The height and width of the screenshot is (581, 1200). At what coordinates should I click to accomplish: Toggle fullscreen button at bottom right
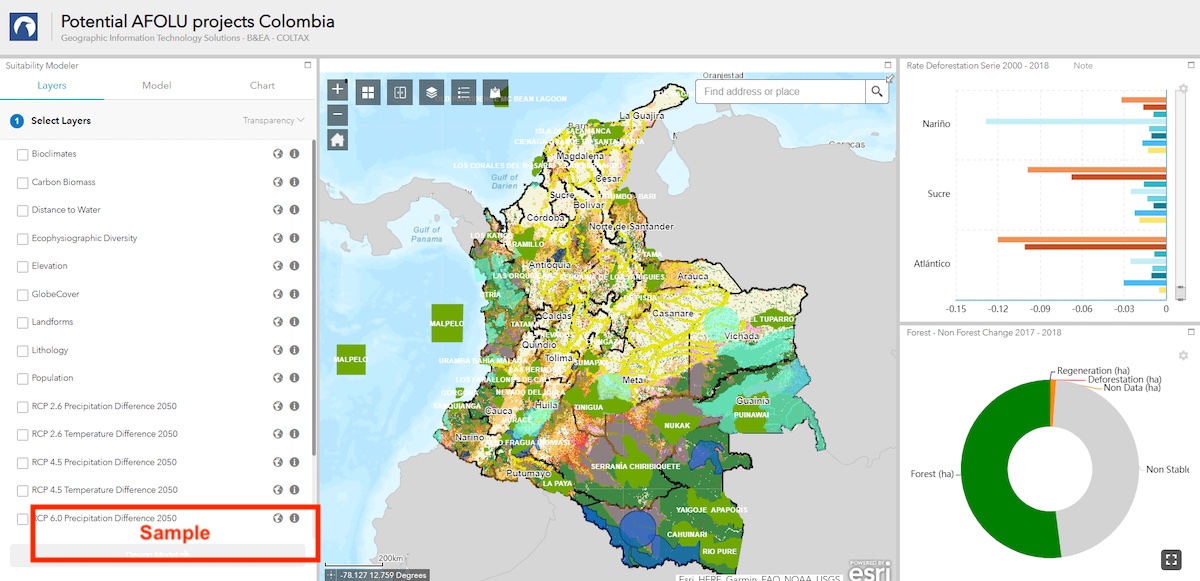tap(1174, 559)
